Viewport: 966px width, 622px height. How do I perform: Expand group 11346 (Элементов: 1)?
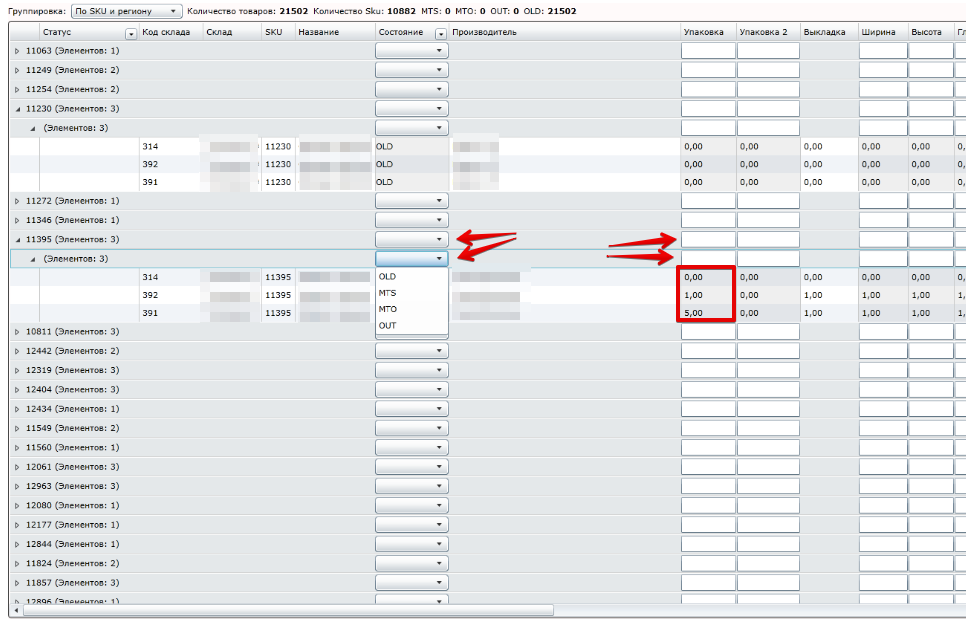[17, 220]
